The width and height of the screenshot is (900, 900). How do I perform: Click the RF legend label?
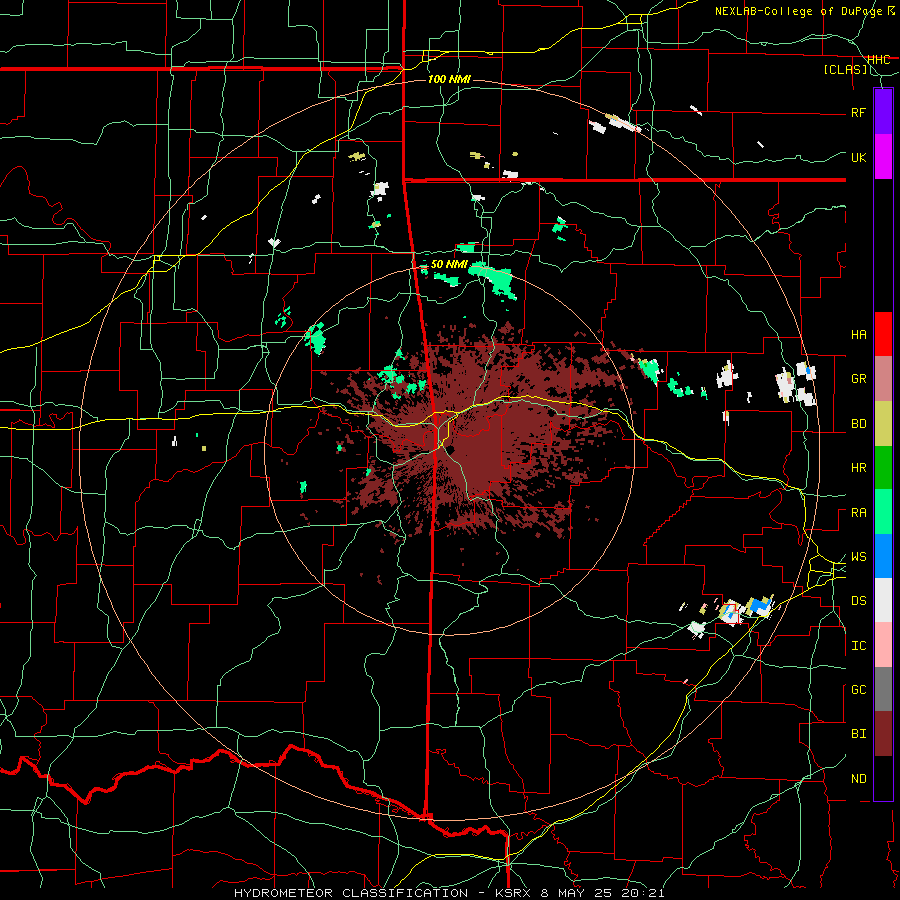(858, 113)
